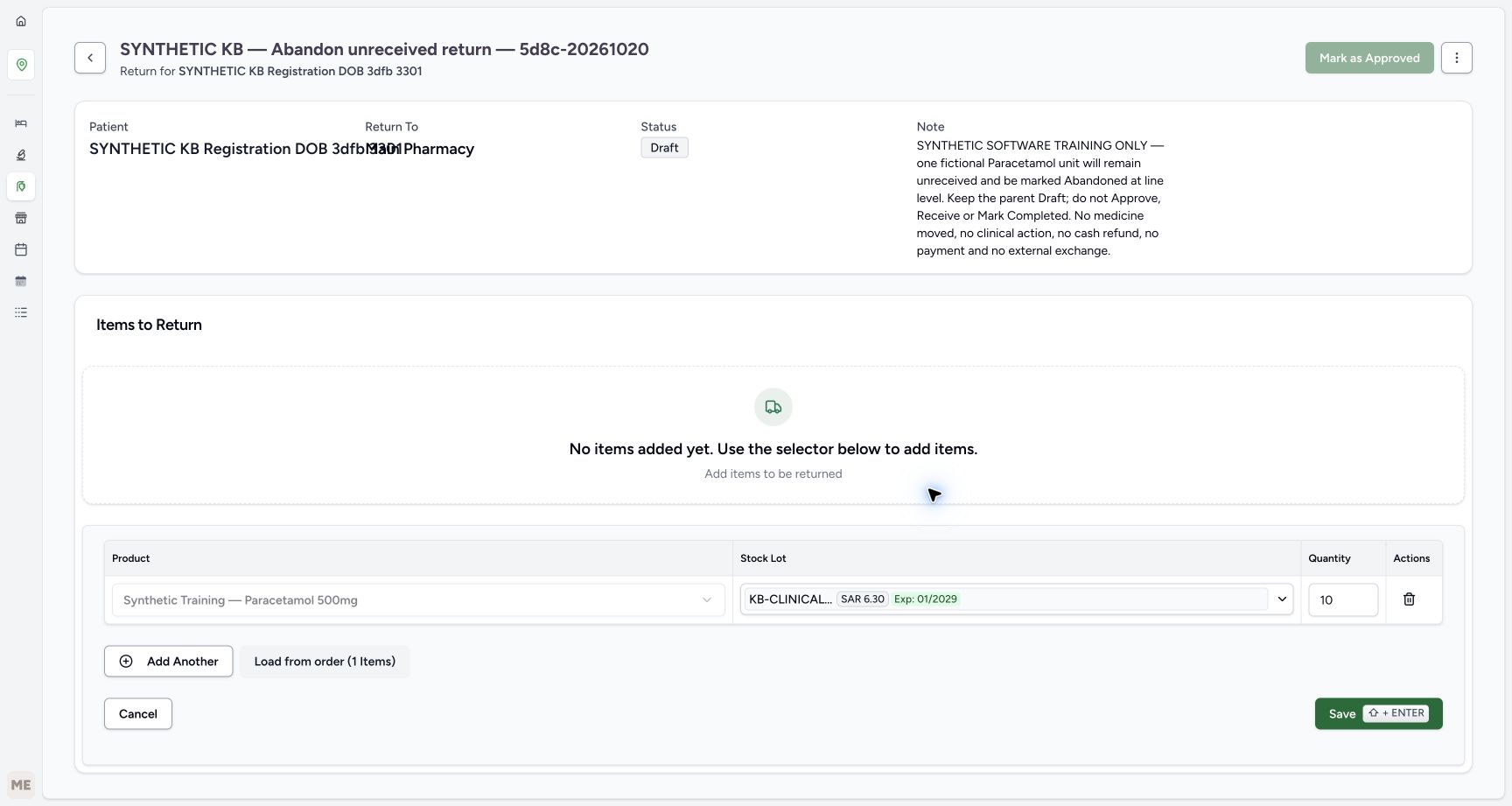
Task: Click the Quantity column header
Action: [x=1329, y=558]
